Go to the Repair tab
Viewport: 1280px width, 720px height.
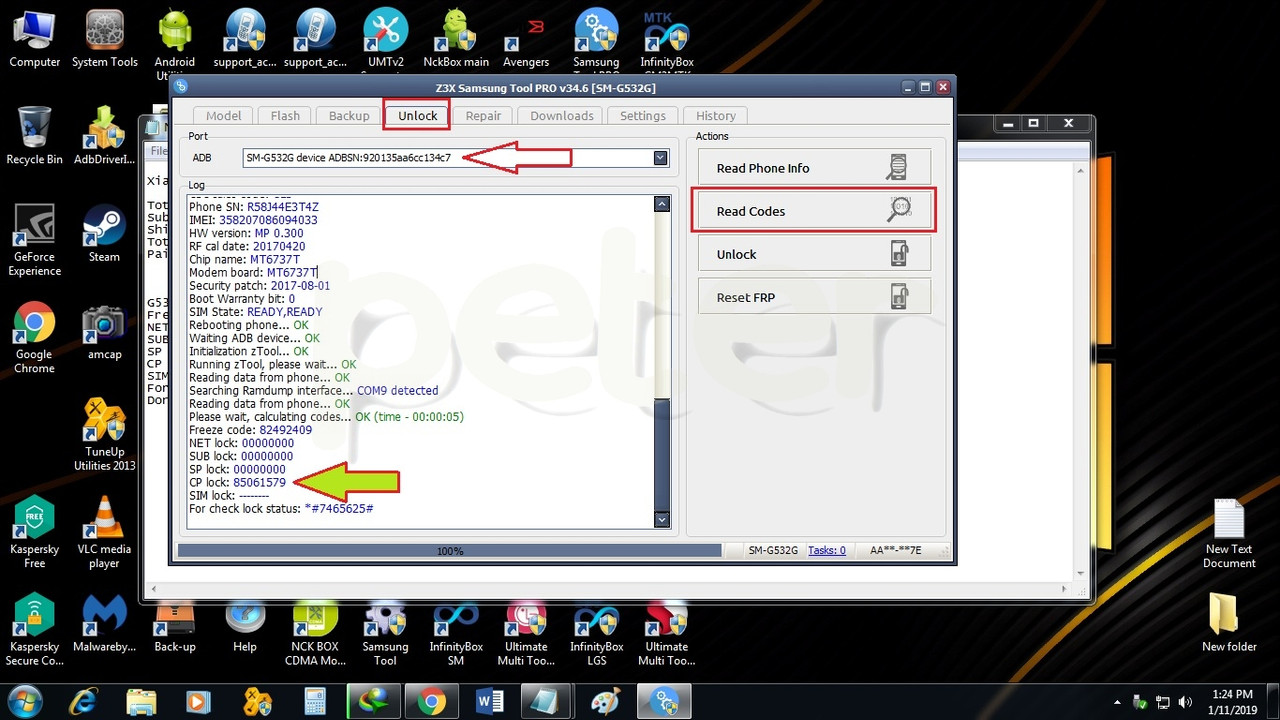(483, 116)
